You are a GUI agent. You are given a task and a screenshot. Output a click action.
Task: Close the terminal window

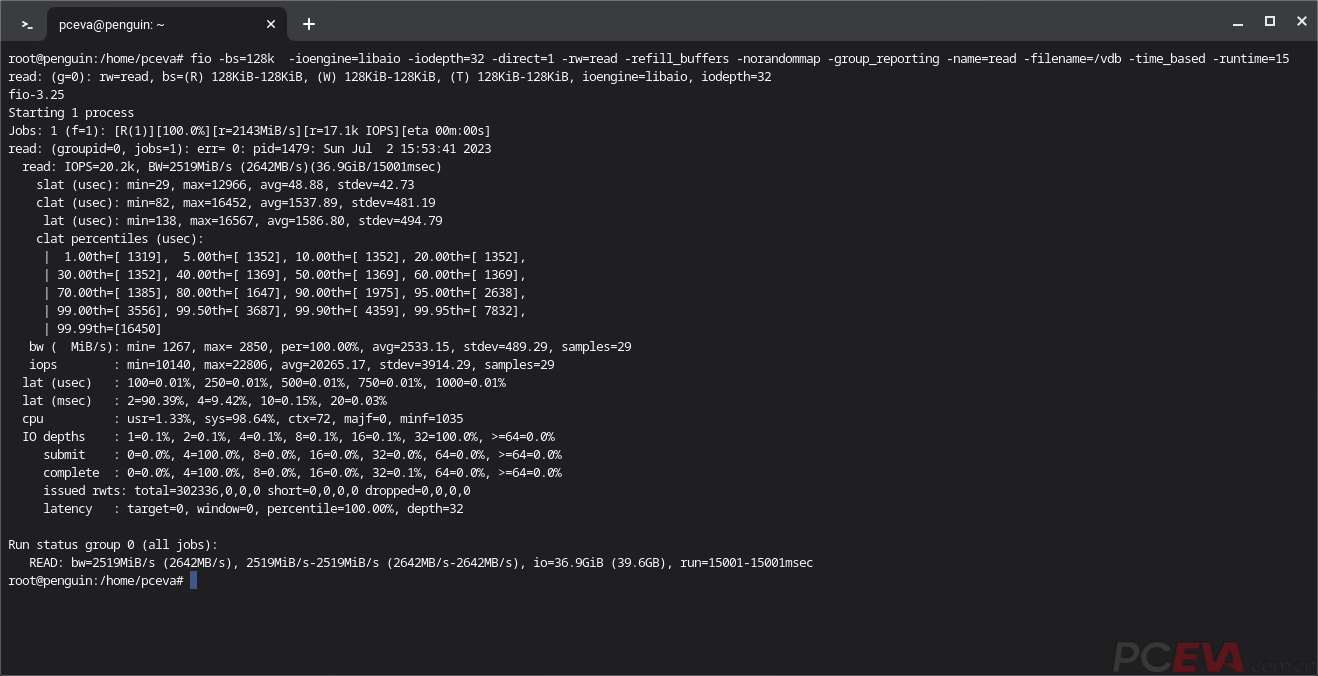(x=1301, y=21)
